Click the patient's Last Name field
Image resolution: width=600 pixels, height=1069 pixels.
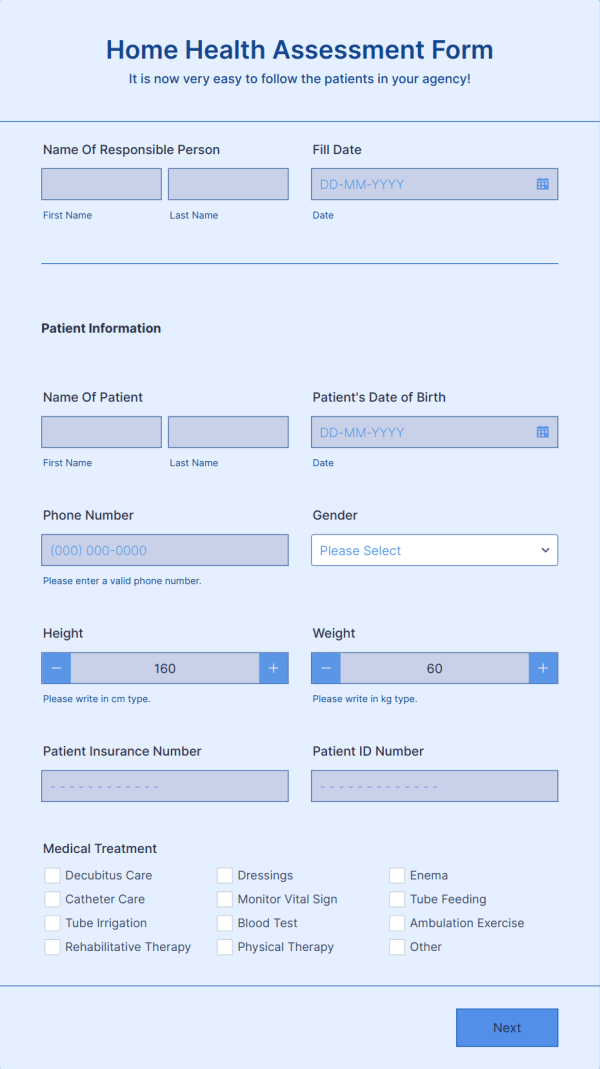pyautogui.click(x=228, y=431)
